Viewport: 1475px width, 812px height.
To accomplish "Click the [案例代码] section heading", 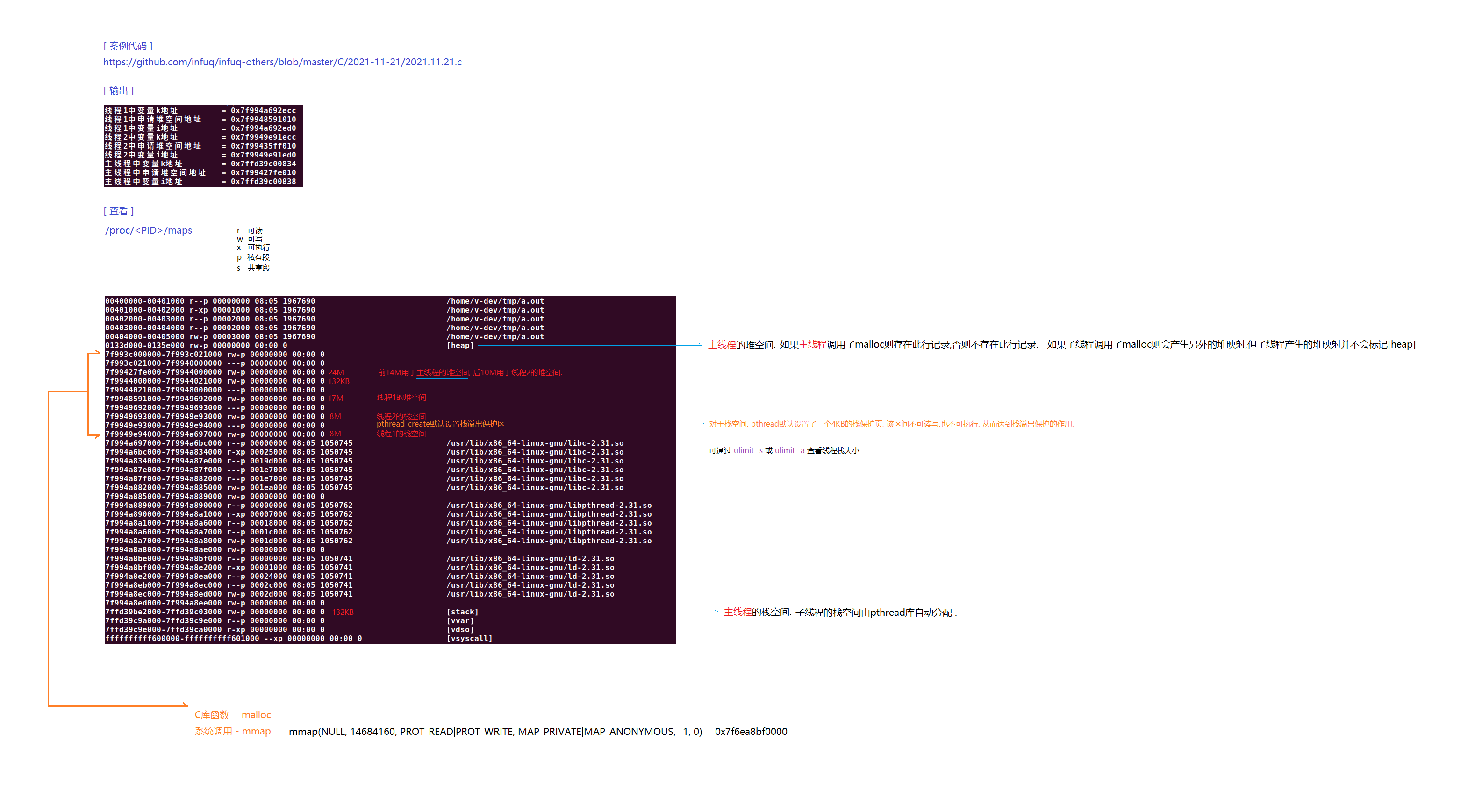I will tap(128, 46).
